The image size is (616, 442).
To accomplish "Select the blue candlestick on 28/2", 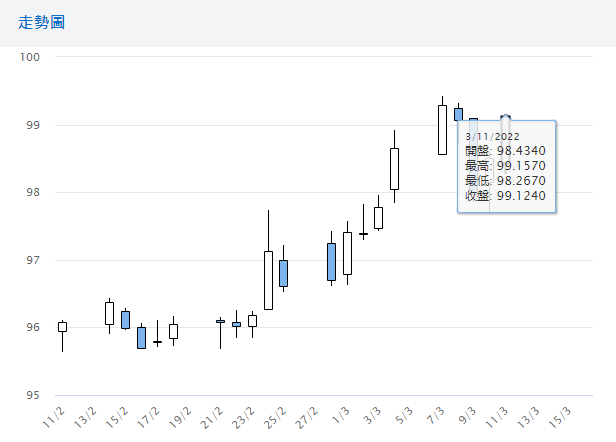I will 331,262.
